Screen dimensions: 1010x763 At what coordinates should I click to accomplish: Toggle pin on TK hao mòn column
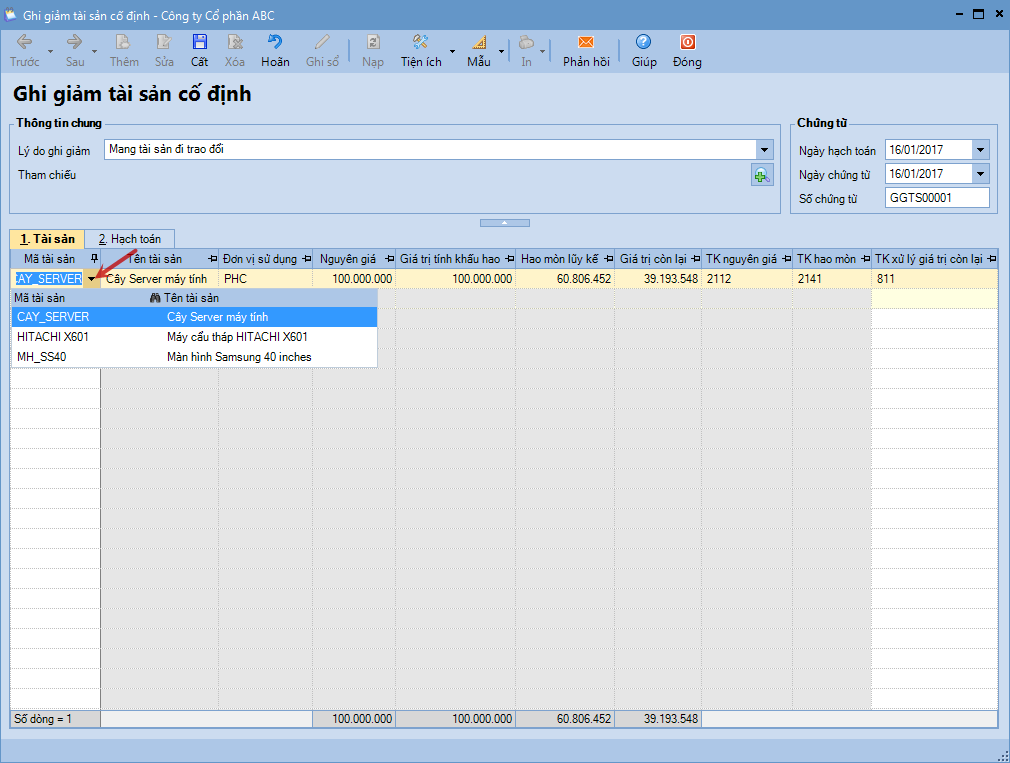865,259
